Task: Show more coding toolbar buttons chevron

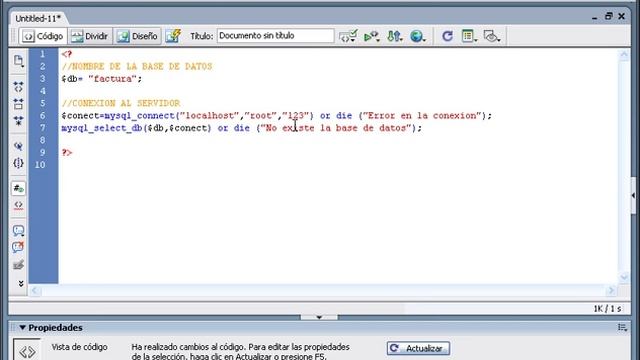Action: (x=21, y=284)
